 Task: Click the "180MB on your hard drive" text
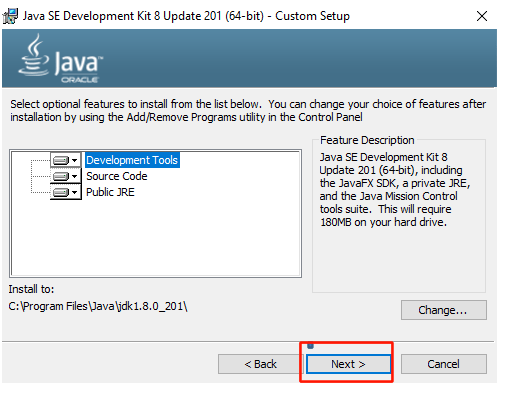[x=383, y=222]
